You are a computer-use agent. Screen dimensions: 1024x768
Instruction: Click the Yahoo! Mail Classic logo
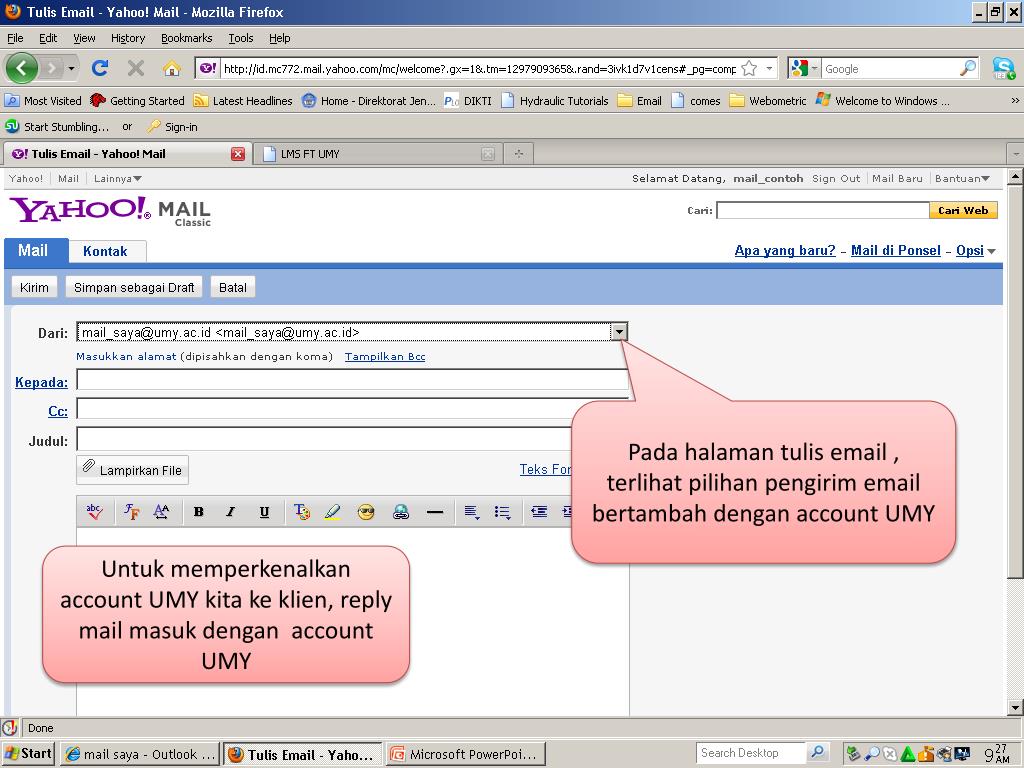pos(110,212)
